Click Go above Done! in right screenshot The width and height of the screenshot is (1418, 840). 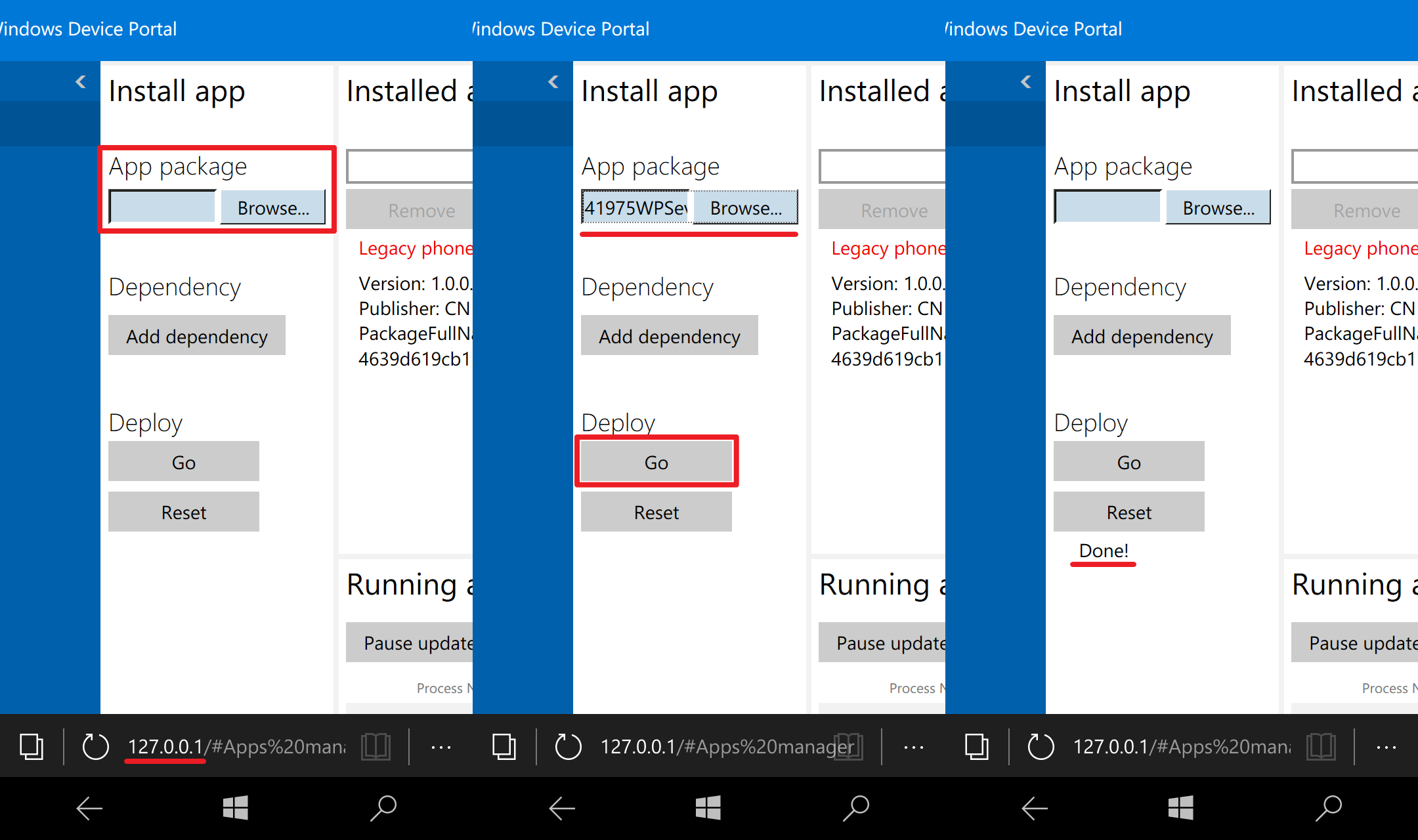tap(1129, 461)
